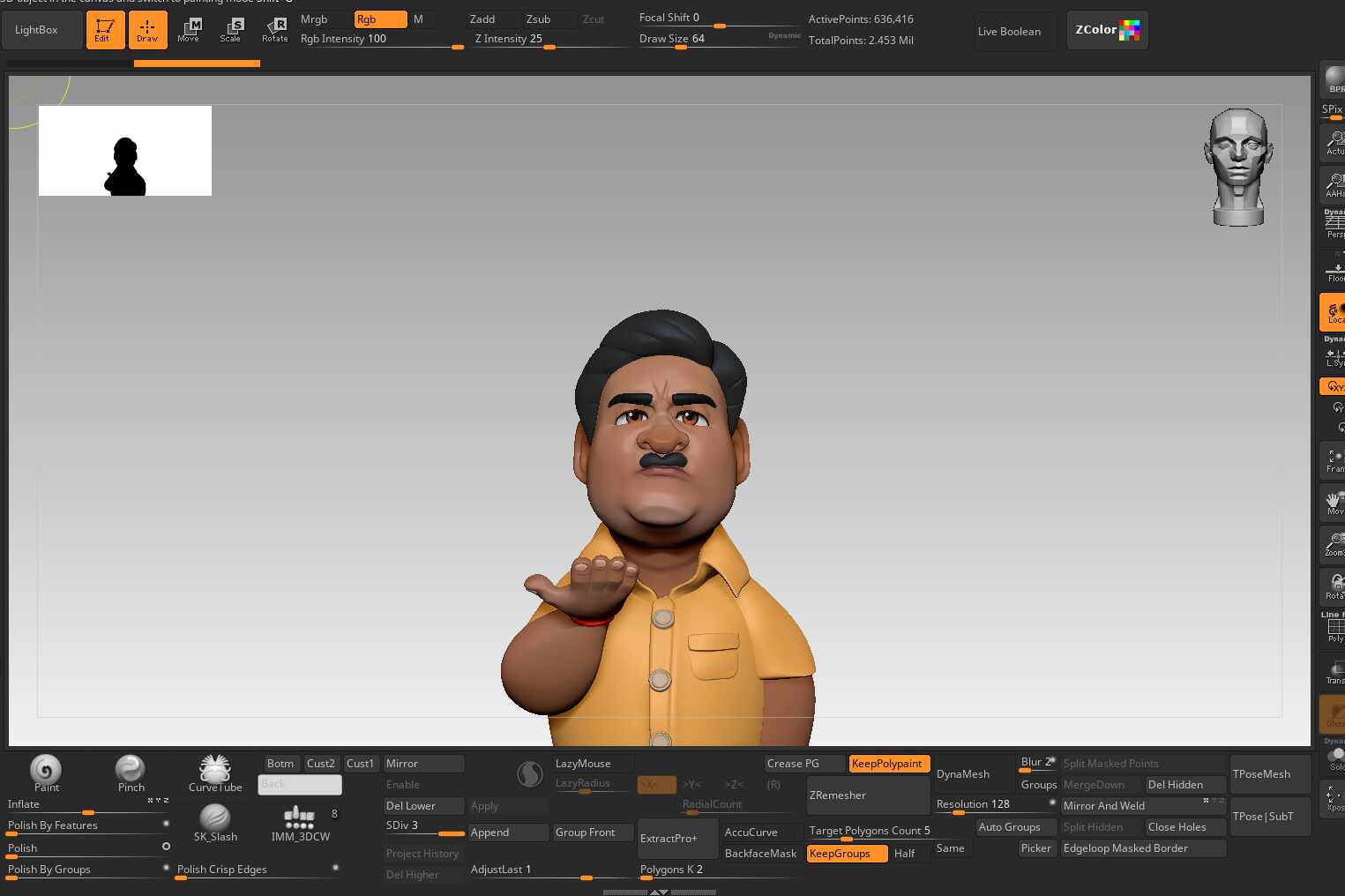The image size is (1345, 896).
Task: Expand the bottom tray divider arrows
Action: point(659,892)
